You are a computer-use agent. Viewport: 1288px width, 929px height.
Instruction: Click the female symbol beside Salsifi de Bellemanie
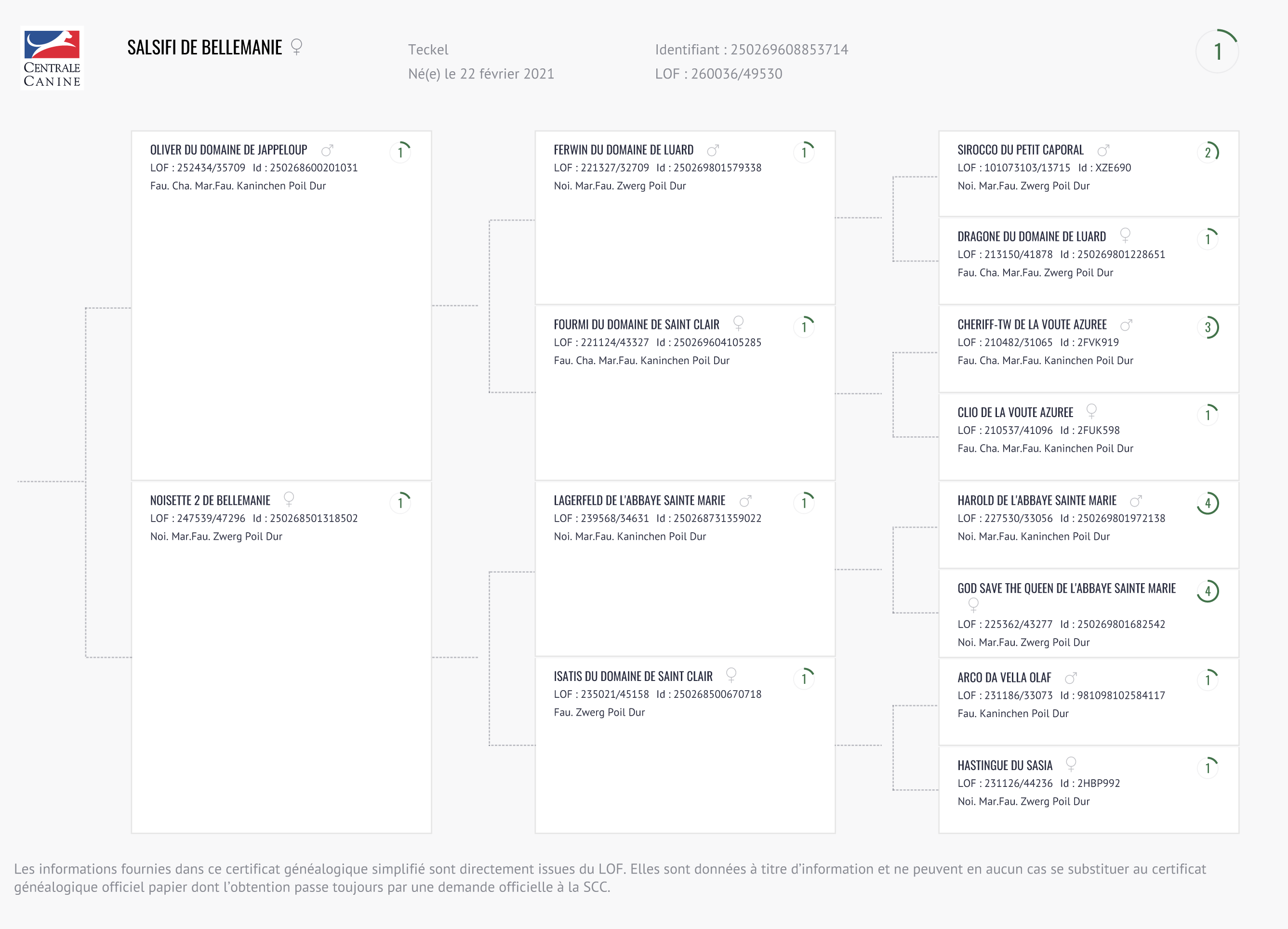[296, 47]
